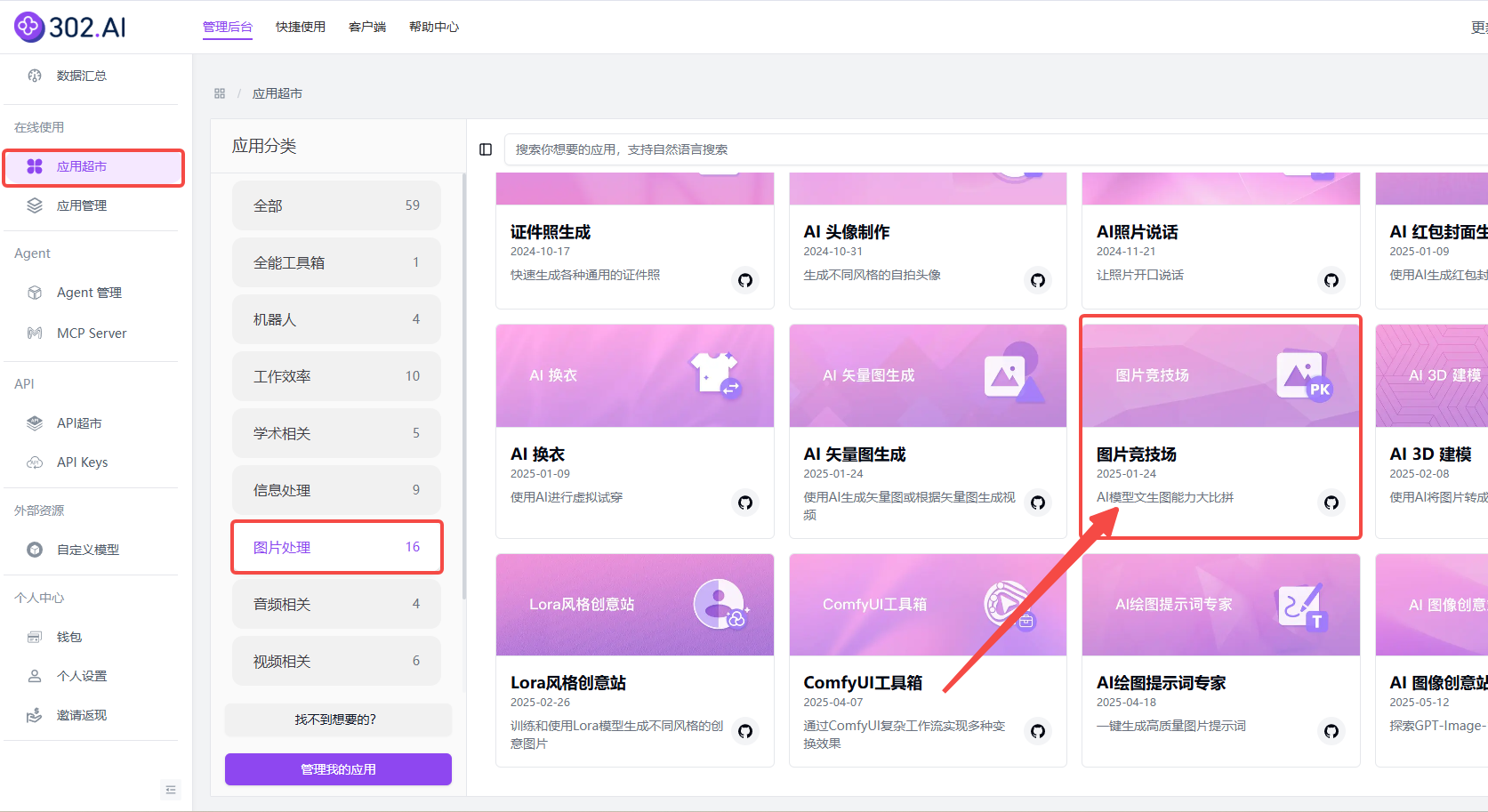
Task: Click the API Keys menu label
Action: click(x=83, y=462)
